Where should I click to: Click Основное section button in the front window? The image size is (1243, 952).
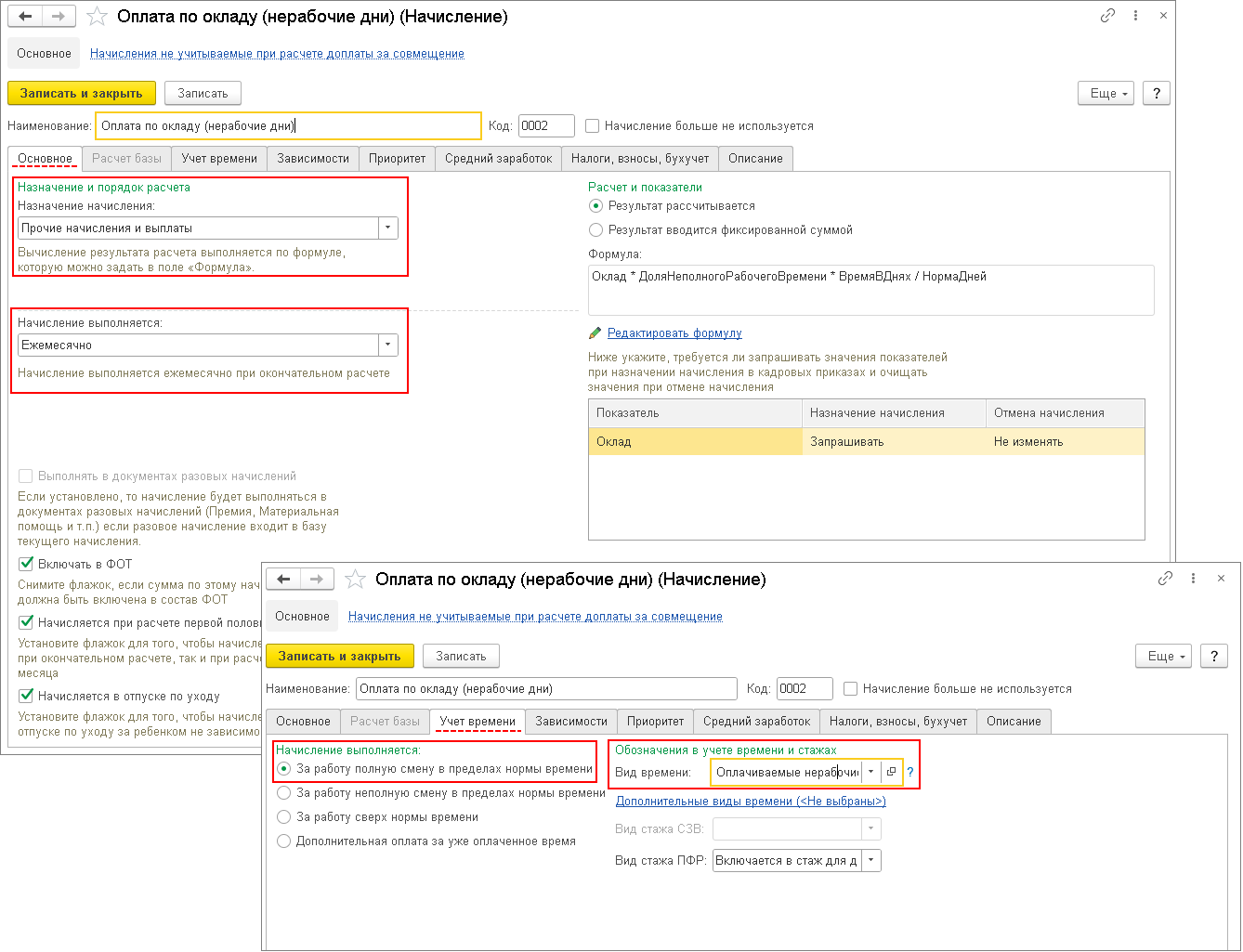(x=302, y=617)
